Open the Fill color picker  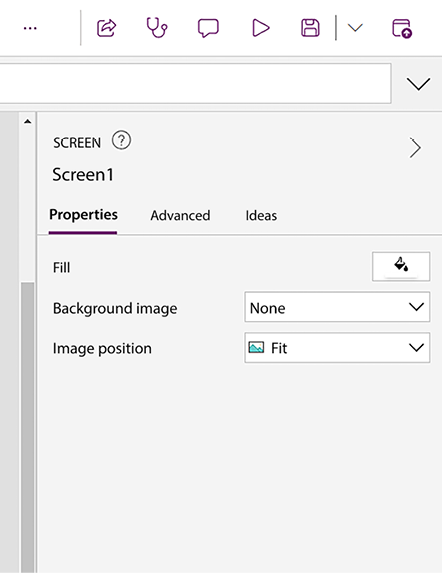[401, 266]
